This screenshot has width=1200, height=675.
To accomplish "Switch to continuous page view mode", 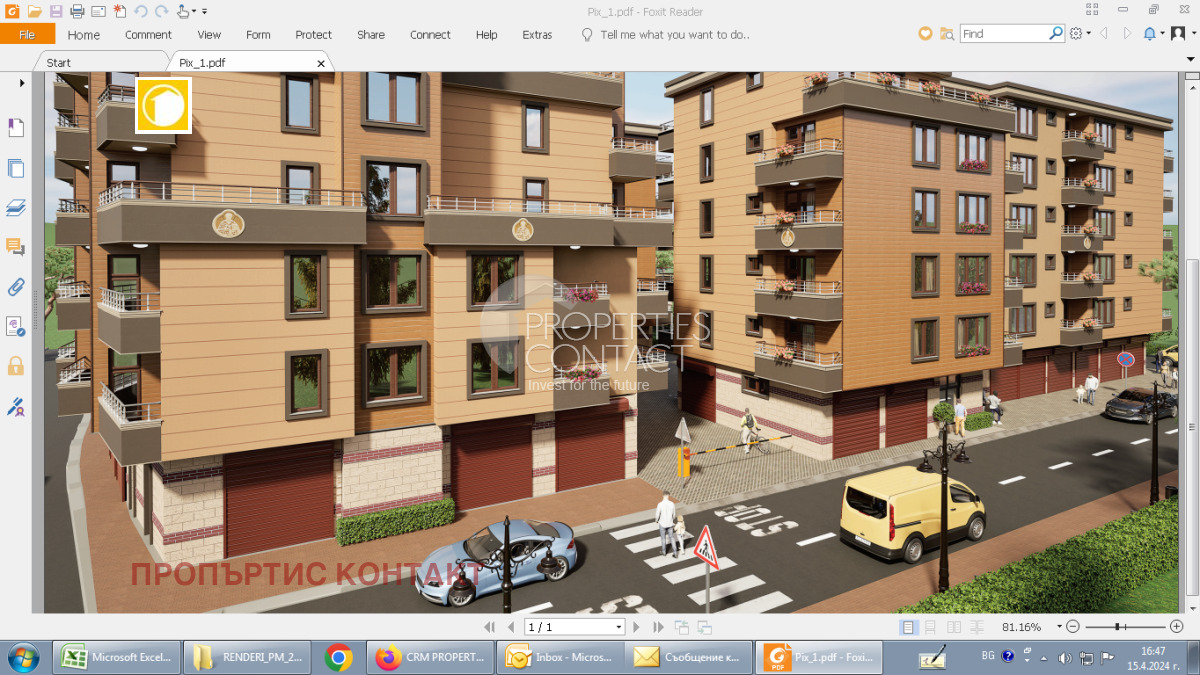I will (x=931, y=627).
